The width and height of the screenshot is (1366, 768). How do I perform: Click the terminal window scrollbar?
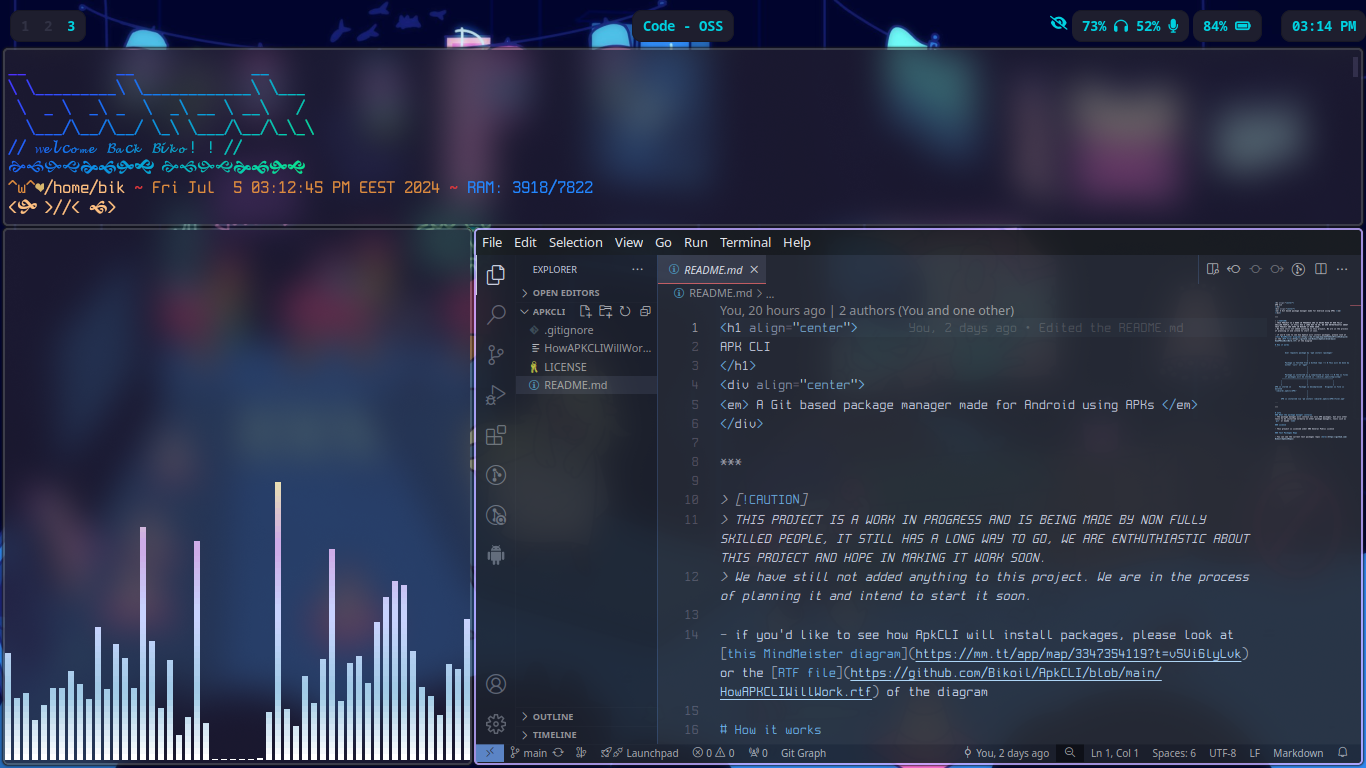click(x=1356, y=67)
